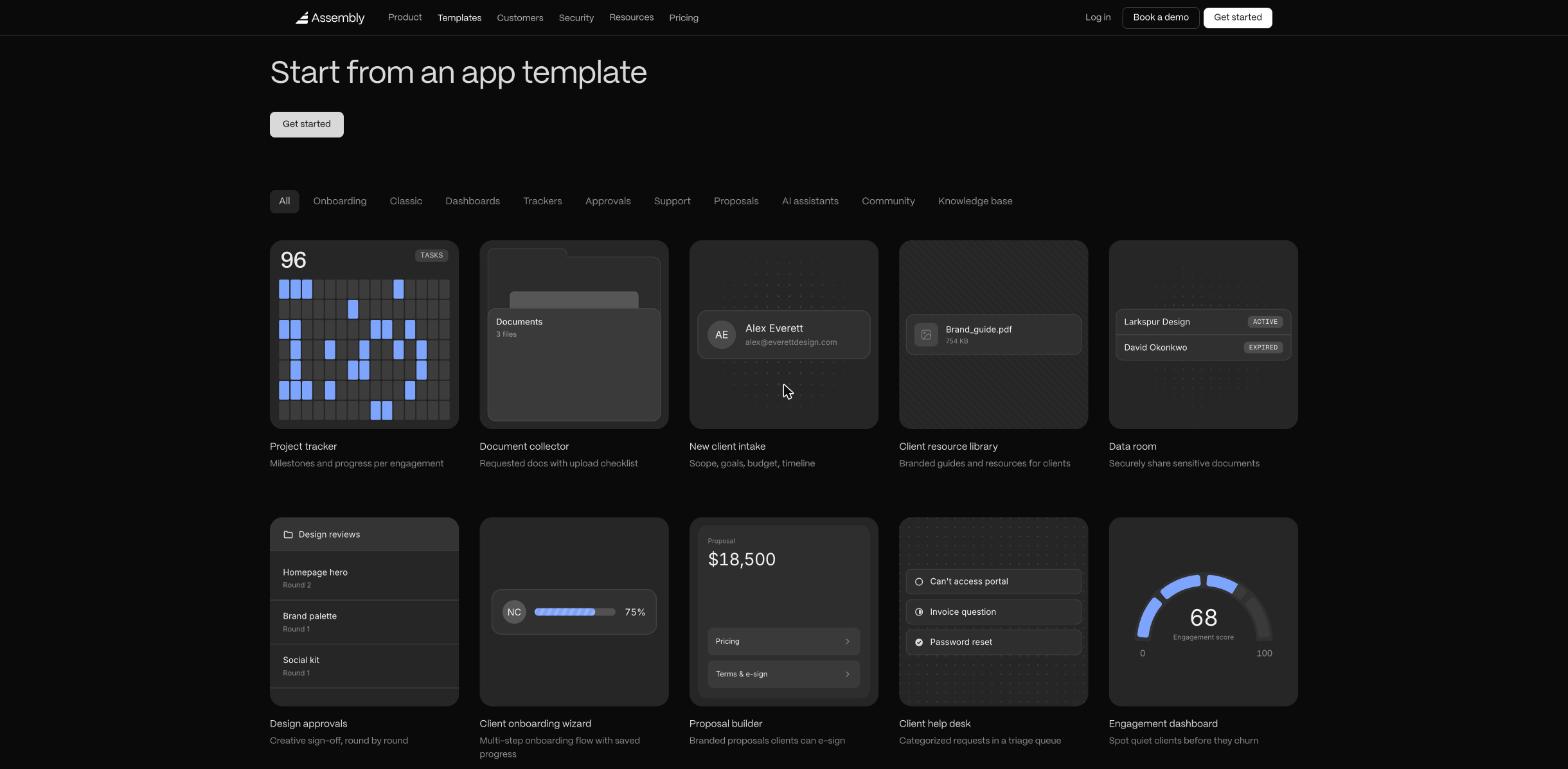The width and height of the screenshot is (1568, 769).
Task: Click the New client intake title
Action: [727, 447]
